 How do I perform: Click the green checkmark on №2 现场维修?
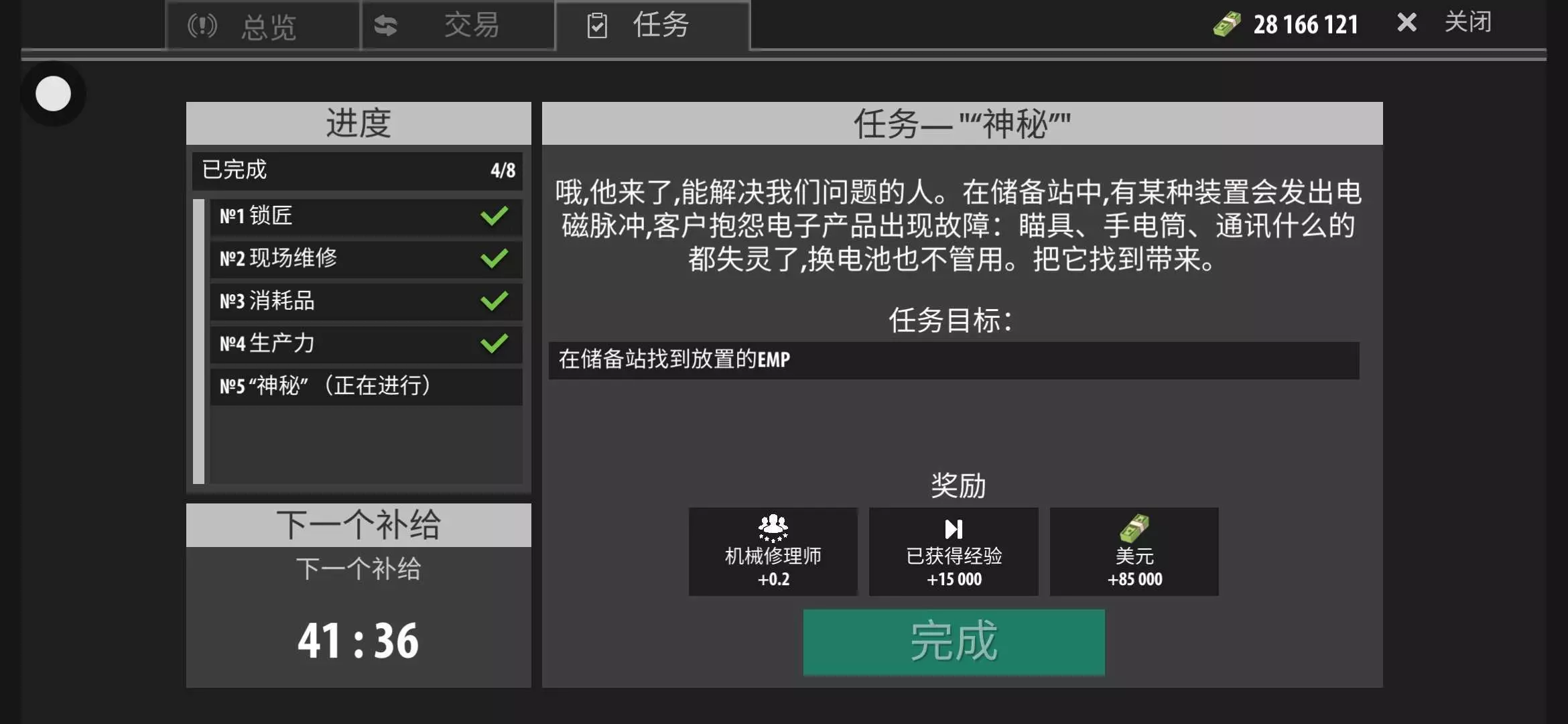(x=495, y=259)
